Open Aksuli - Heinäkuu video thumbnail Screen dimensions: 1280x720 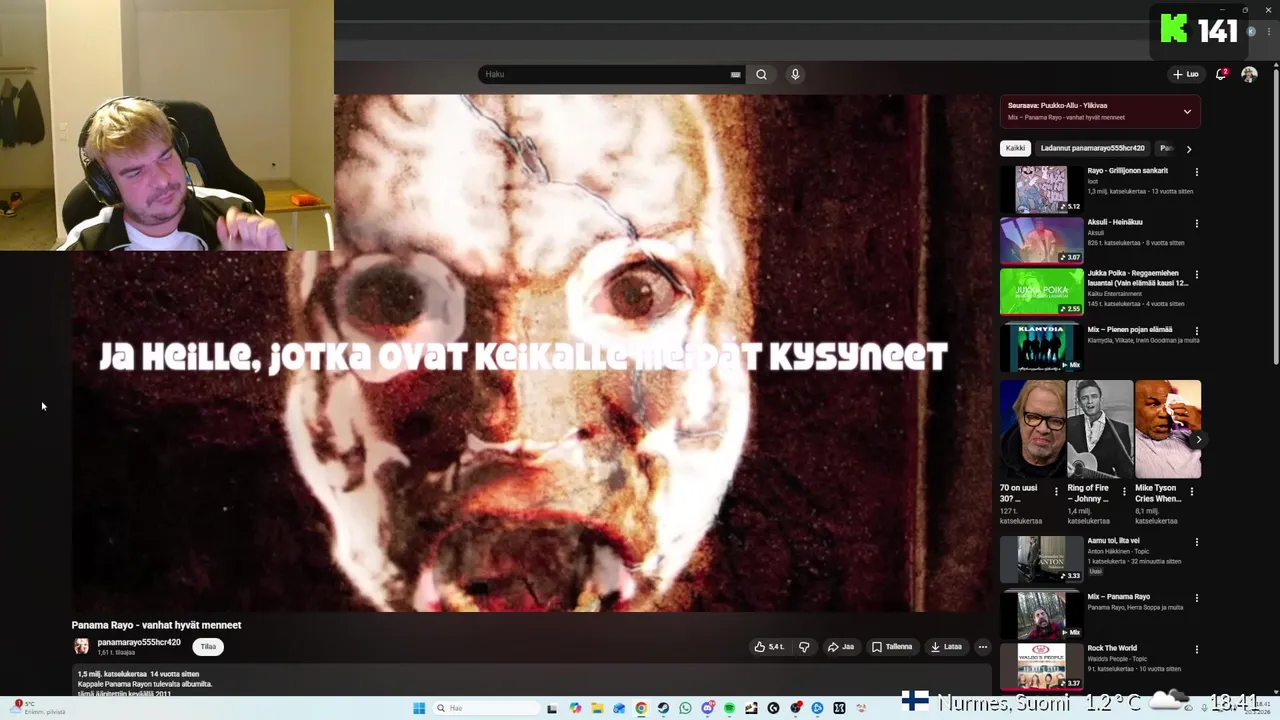[x=1042, y=240]
